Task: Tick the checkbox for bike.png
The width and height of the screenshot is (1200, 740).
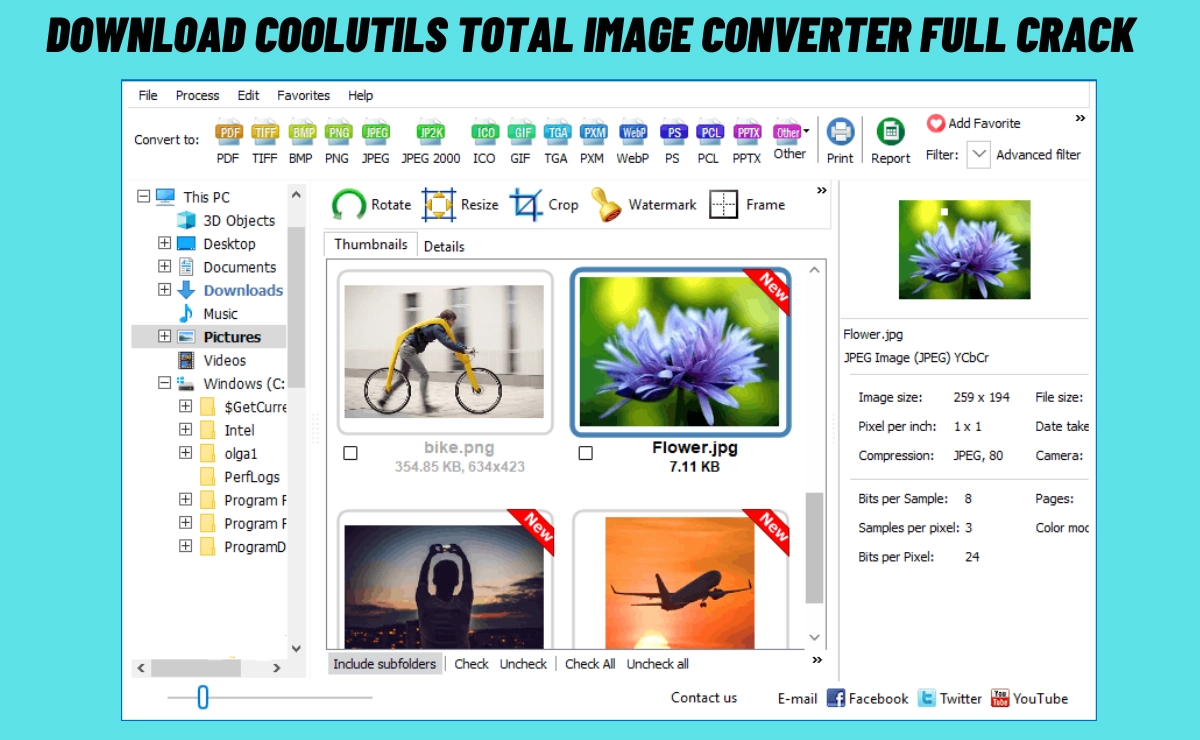Action: coord(350,453)
